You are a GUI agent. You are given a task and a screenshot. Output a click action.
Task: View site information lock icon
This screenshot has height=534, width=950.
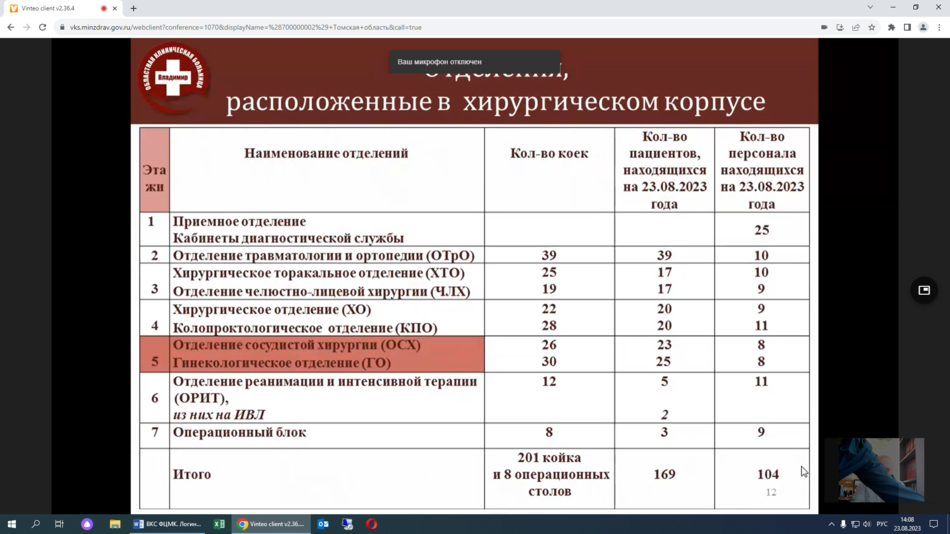point(62,27)
